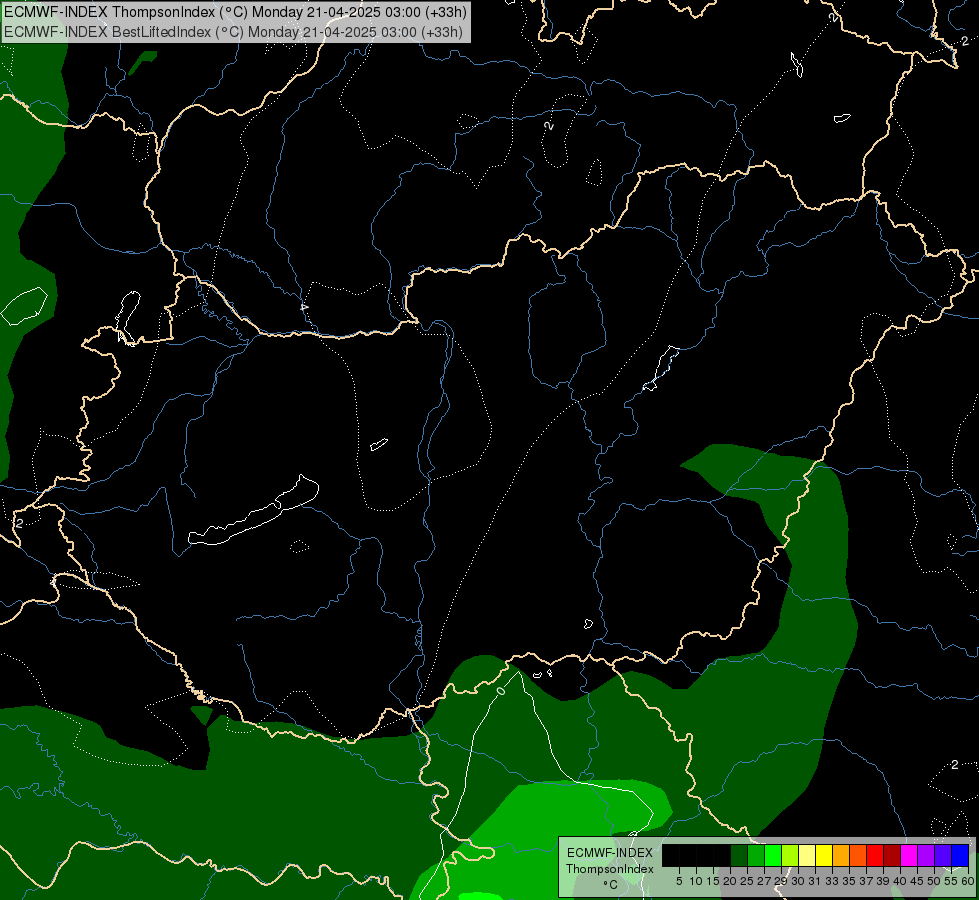Pick the bright yellow 31–33 legend swatch
This screenshot has height=900, width=979.
click(x=824, y=855)
